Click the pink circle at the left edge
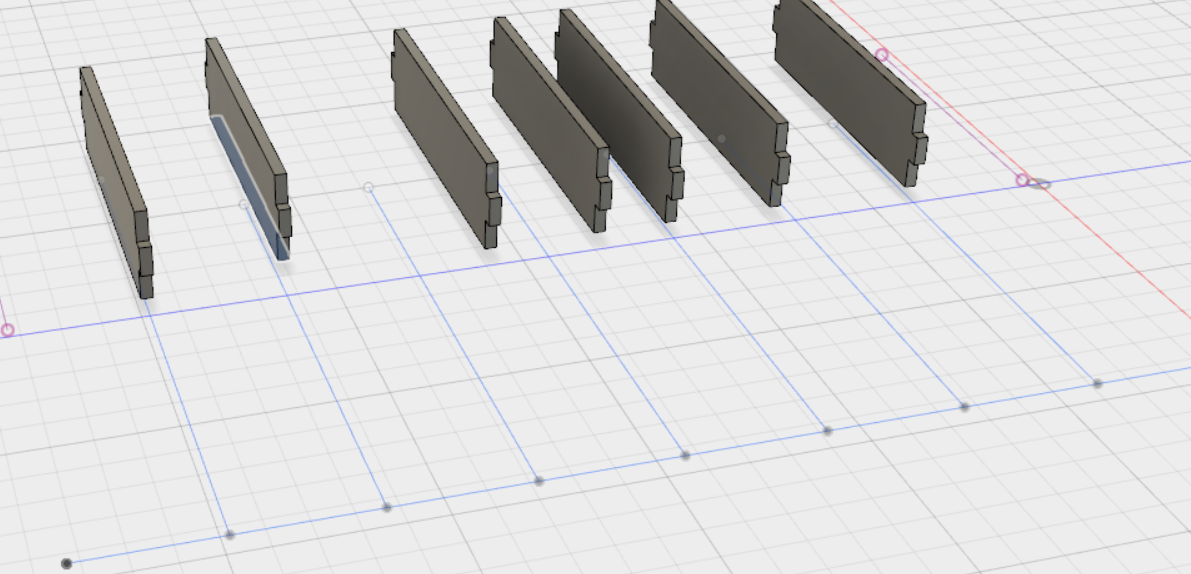Screen dimensions: 1191x574 pyautogui.click(x=8, y=330)
